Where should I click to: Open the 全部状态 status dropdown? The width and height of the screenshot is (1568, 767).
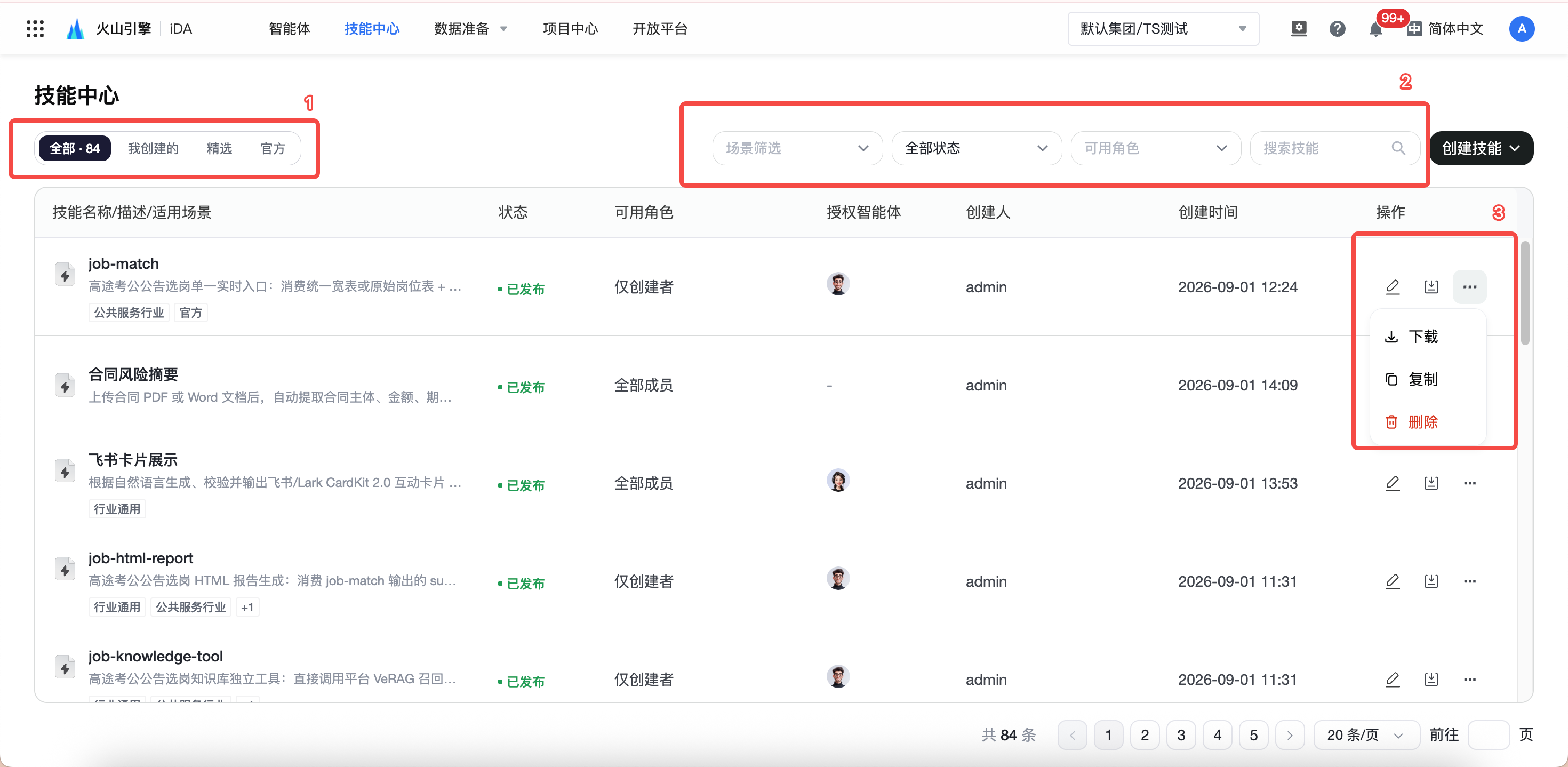(x=976, y=148)
